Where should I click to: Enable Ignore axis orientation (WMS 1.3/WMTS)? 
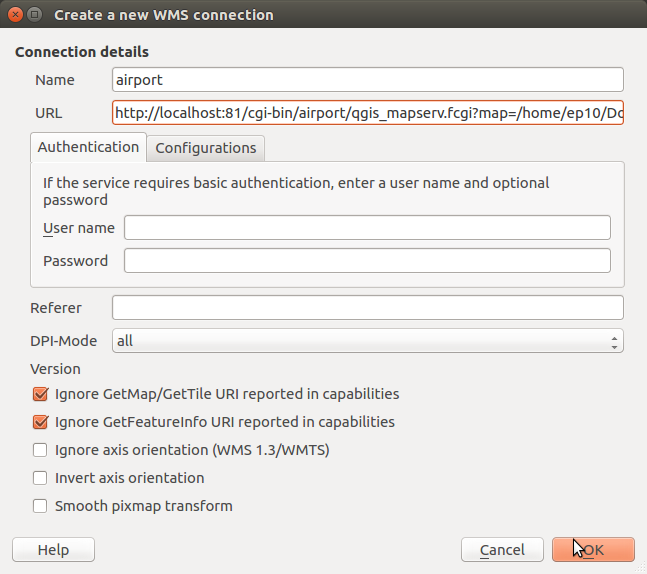click(x=41, y=450)
